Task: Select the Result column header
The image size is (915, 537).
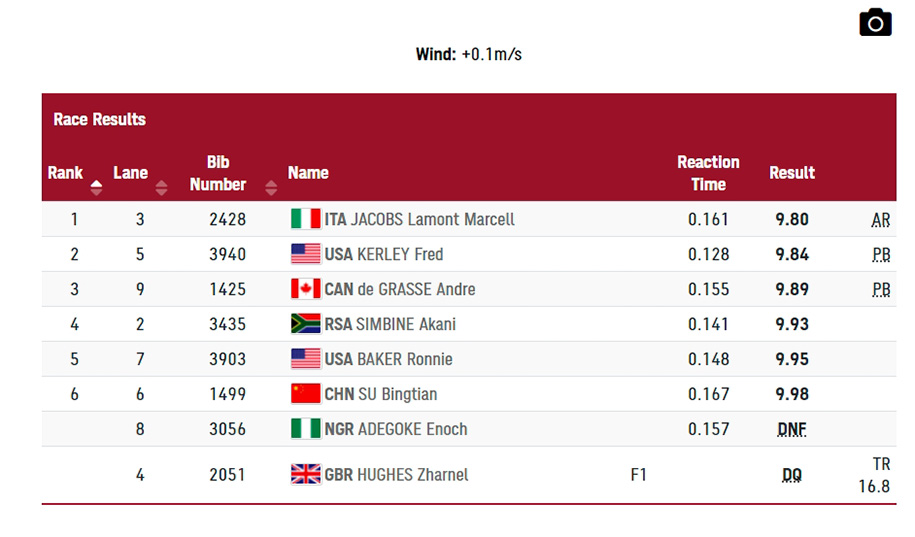Action: [792, 173]
